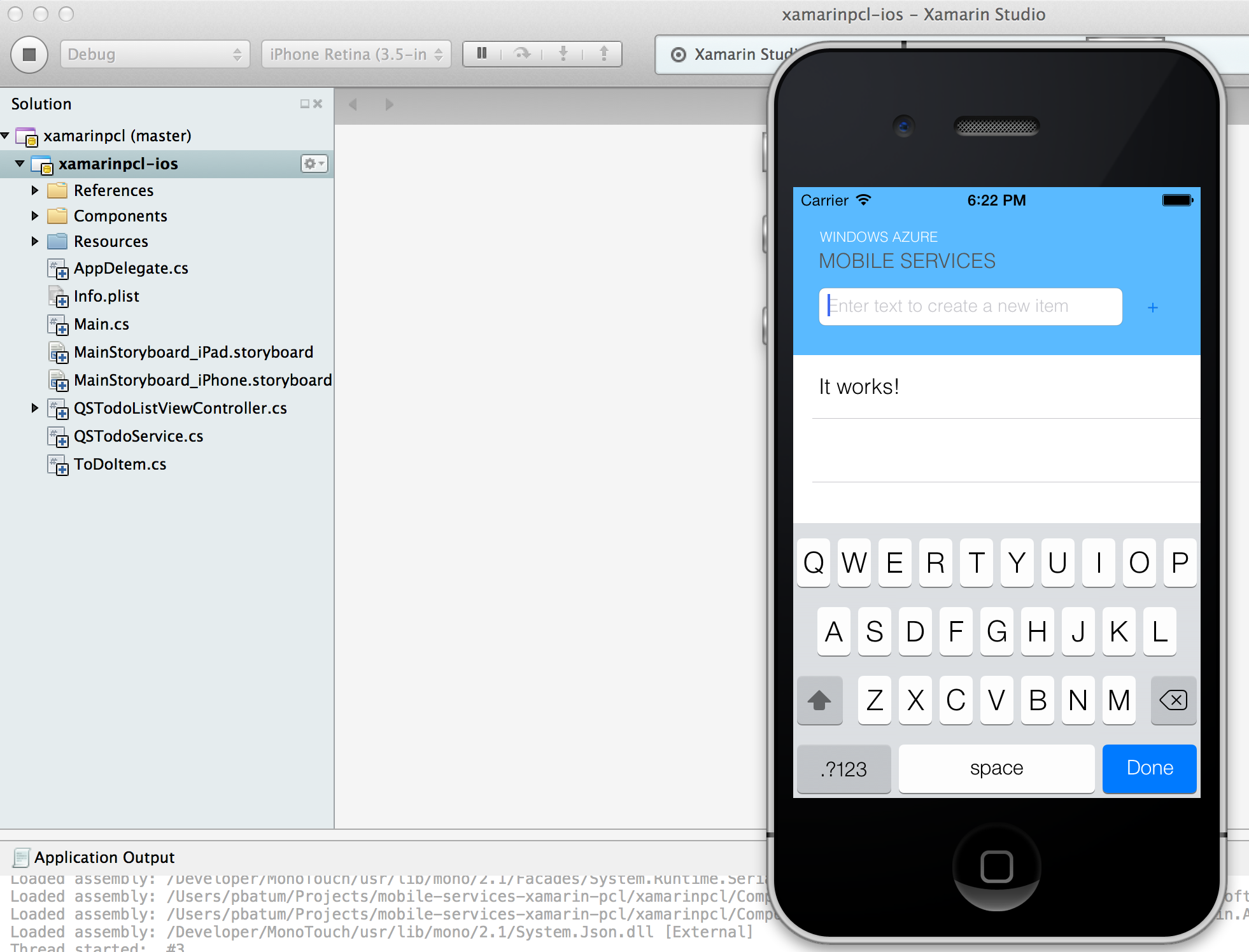Select MainStoryboard_iPhone.storyboard file icon
Image resolution: width=1249 pixels, height=952 pixels.
[58, 381]
